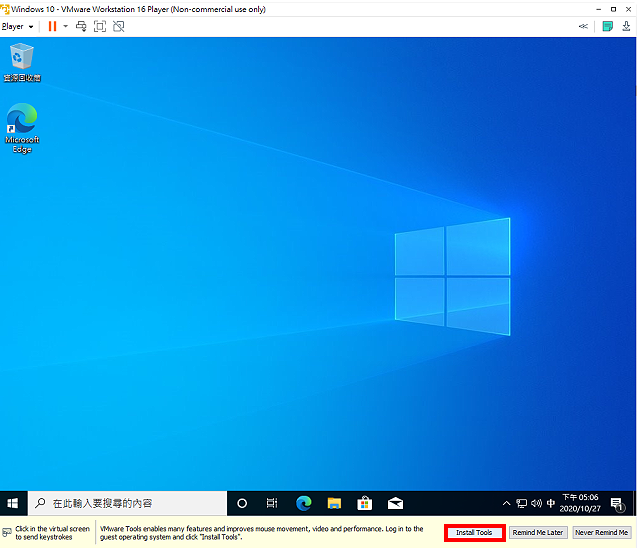Screen dimensions: 638x548
Task: Click the Remind Me Later button
Action: coord(538,533)
